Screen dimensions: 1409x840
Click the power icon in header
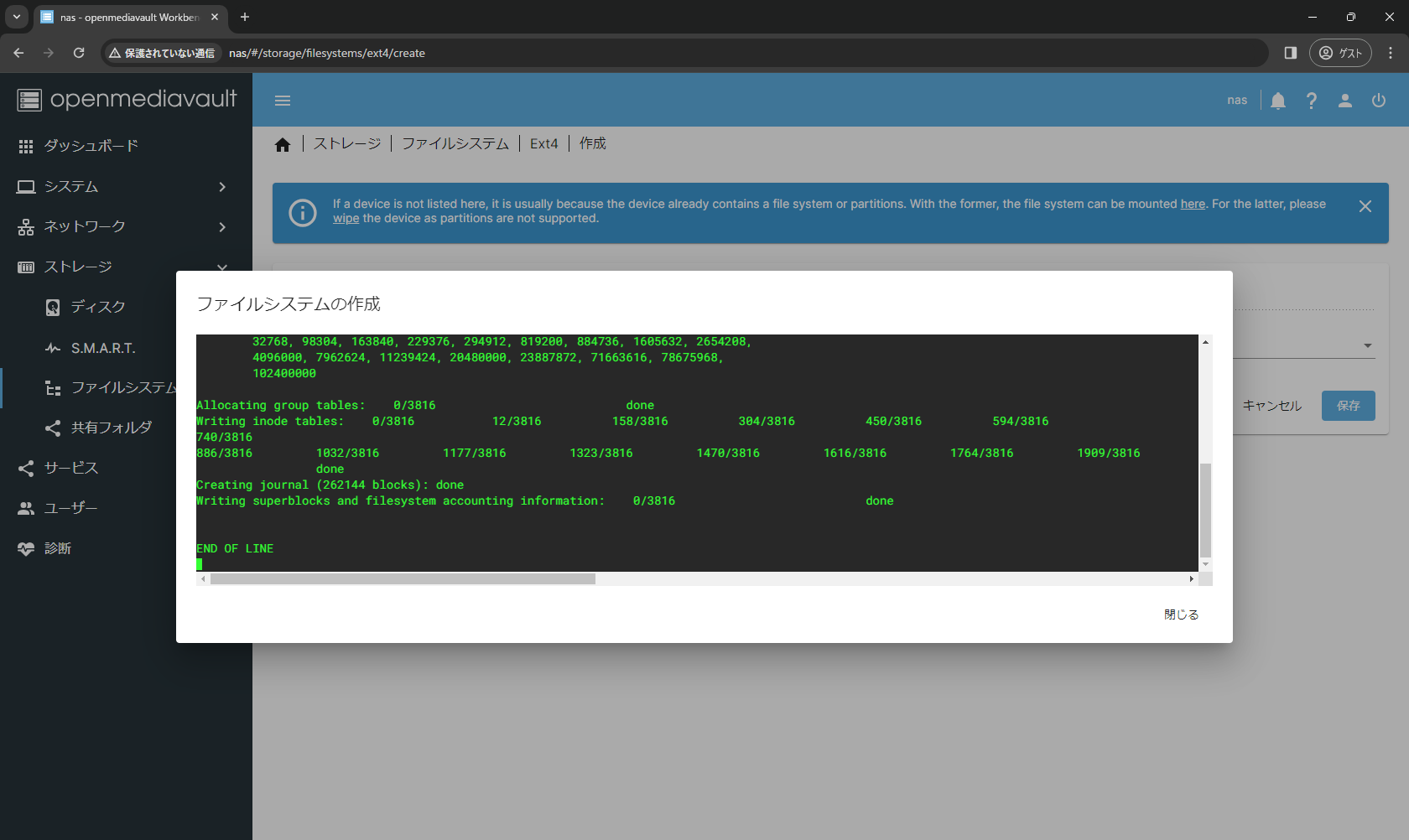1378,101
